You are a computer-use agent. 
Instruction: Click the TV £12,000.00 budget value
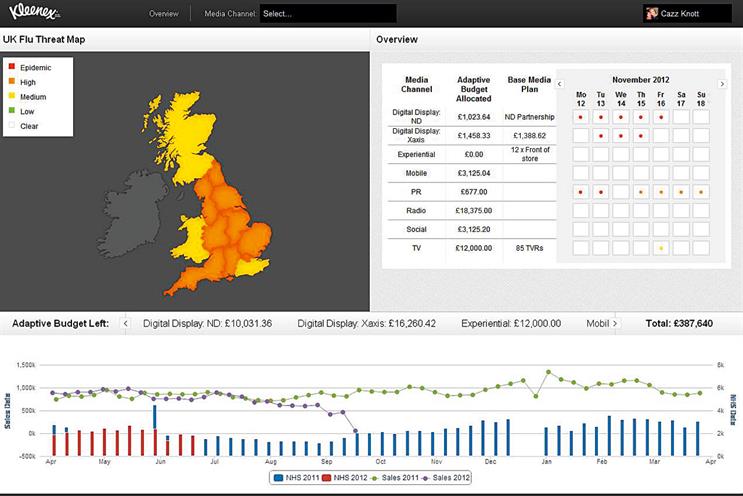point(474,248)
